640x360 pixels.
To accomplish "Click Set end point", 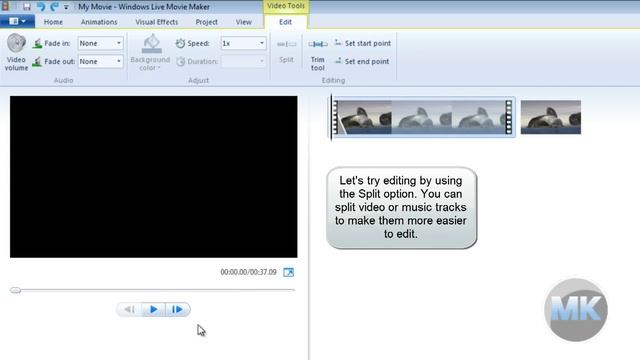I will pos(362,62).
